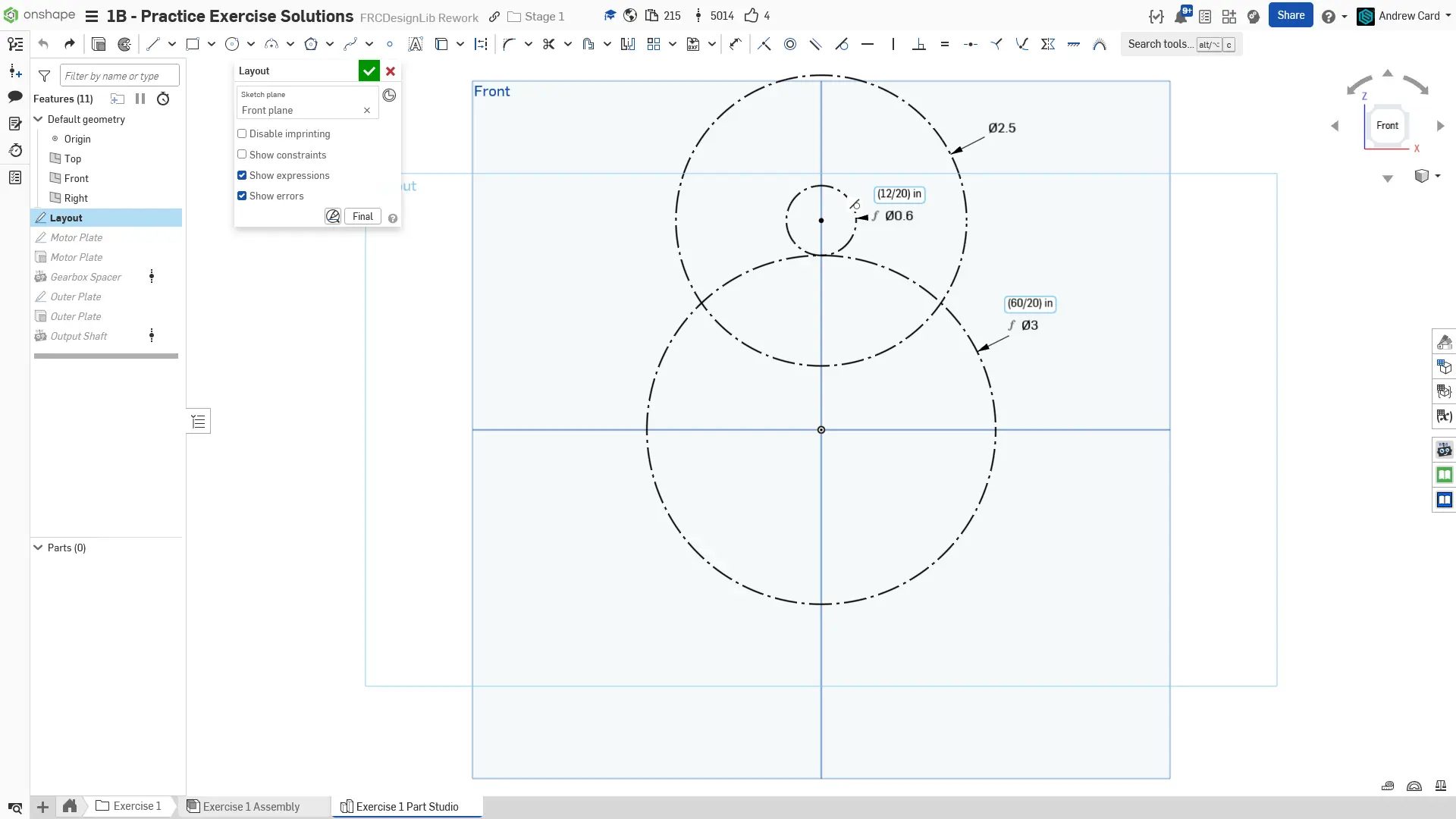Click the Undo arrow icon
The height and width of the screenshot is (819, 1456).
click(x=43, y=44)
